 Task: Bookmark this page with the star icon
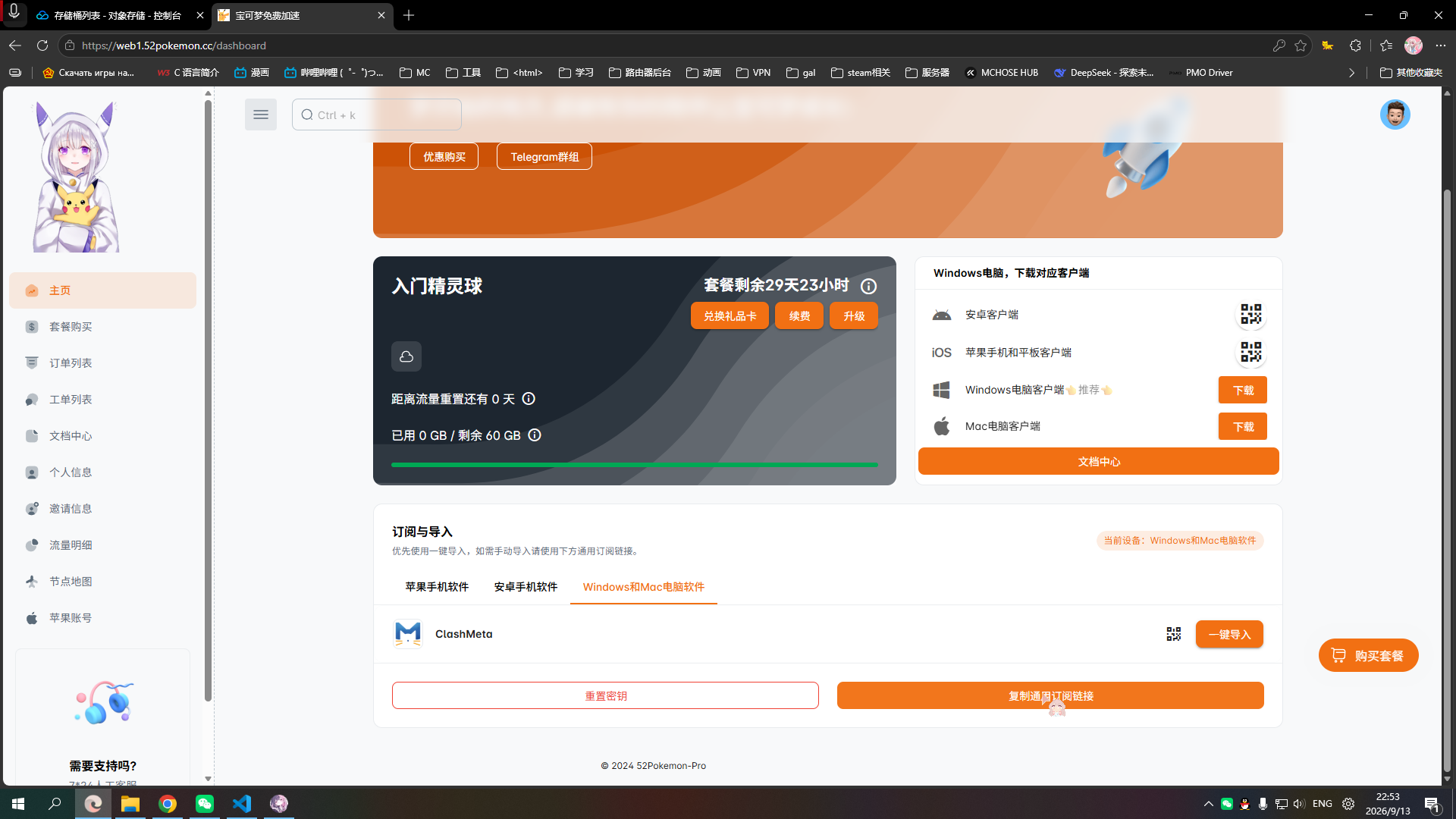(1301, 45)
